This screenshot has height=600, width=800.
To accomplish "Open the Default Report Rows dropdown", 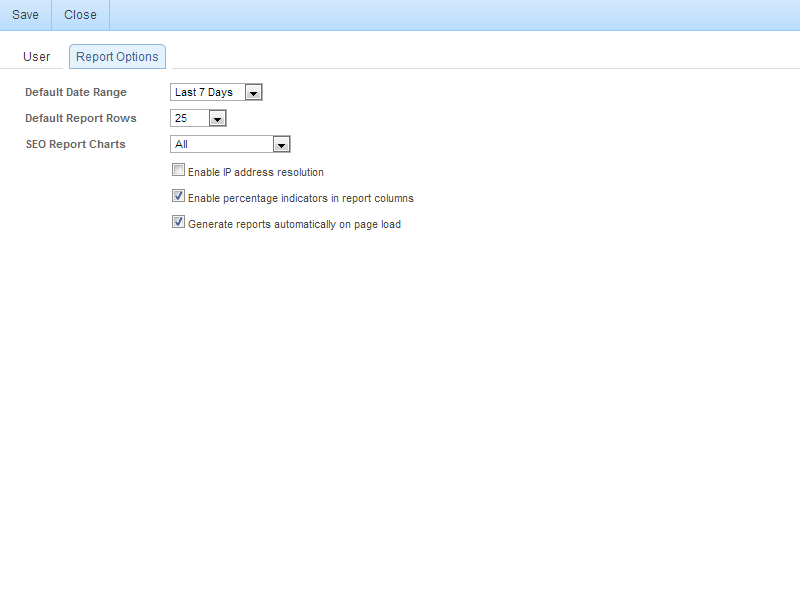I will pyautogui.click(x=198, y=118).
